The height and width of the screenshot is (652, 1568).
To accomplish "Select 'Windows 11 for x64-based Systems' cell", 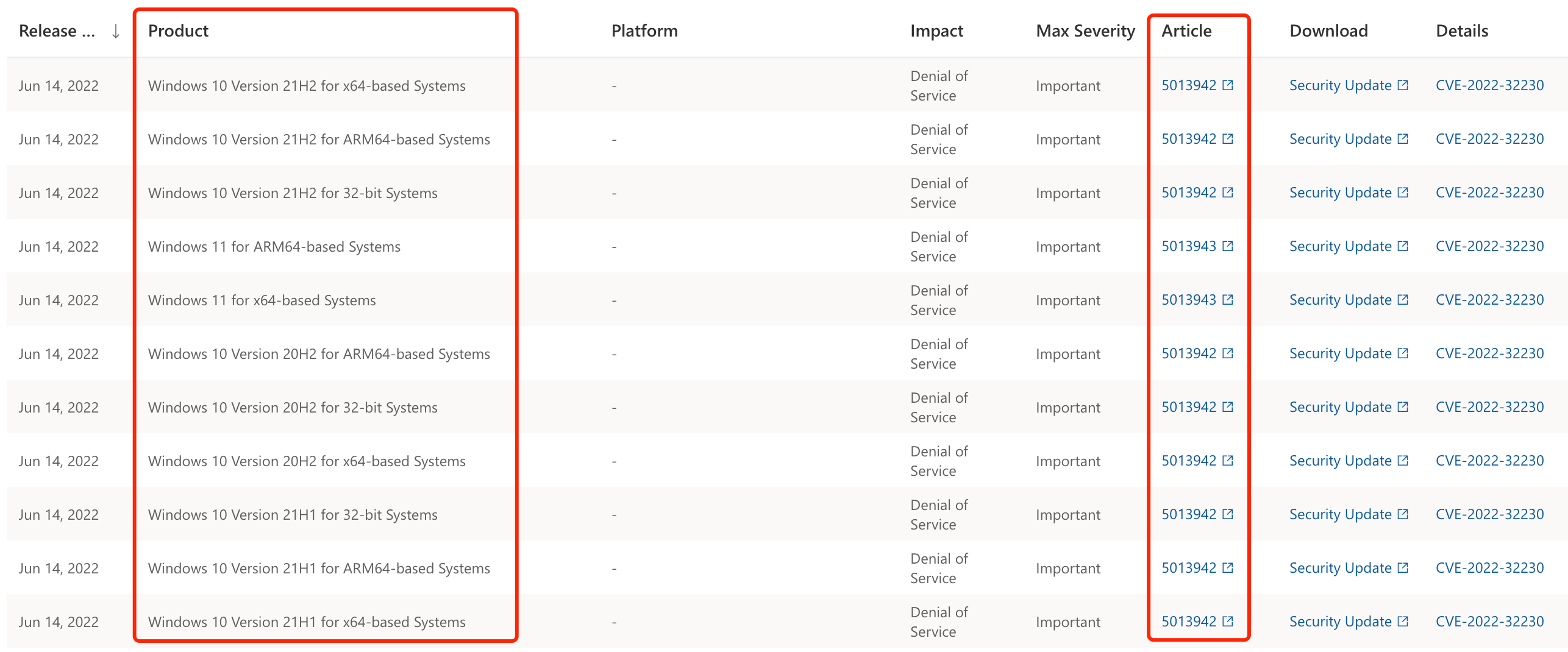I will [262, 300].
